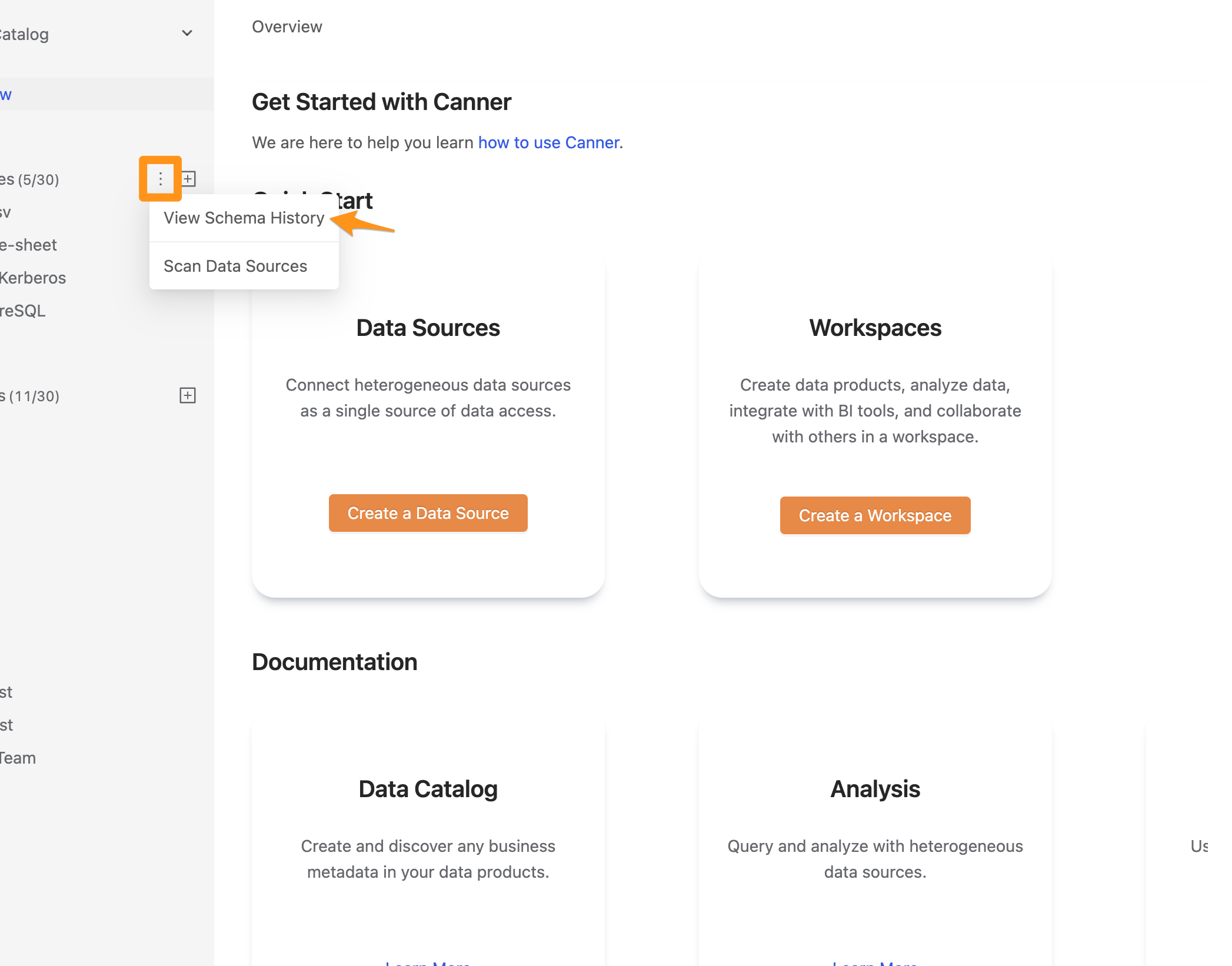Image resolution: width=1232 pixels, height=966 pixels.
Task: Click the add workspace plus icon
Action: pyautogui.click(x=187, y=395)
